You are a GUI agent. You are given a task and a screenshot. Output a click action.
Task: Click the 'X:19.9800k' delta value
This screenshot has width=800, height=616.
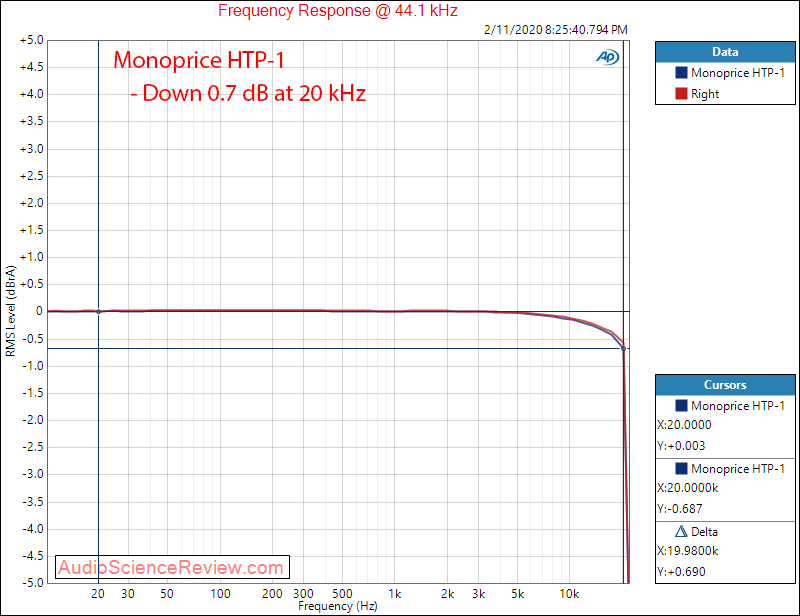[688, 551]
